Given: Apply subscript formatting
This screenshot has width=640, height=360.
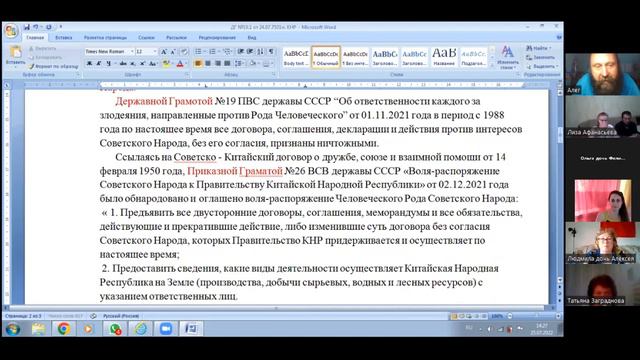Looking at the screenshot, I should [x=133, y=63].
